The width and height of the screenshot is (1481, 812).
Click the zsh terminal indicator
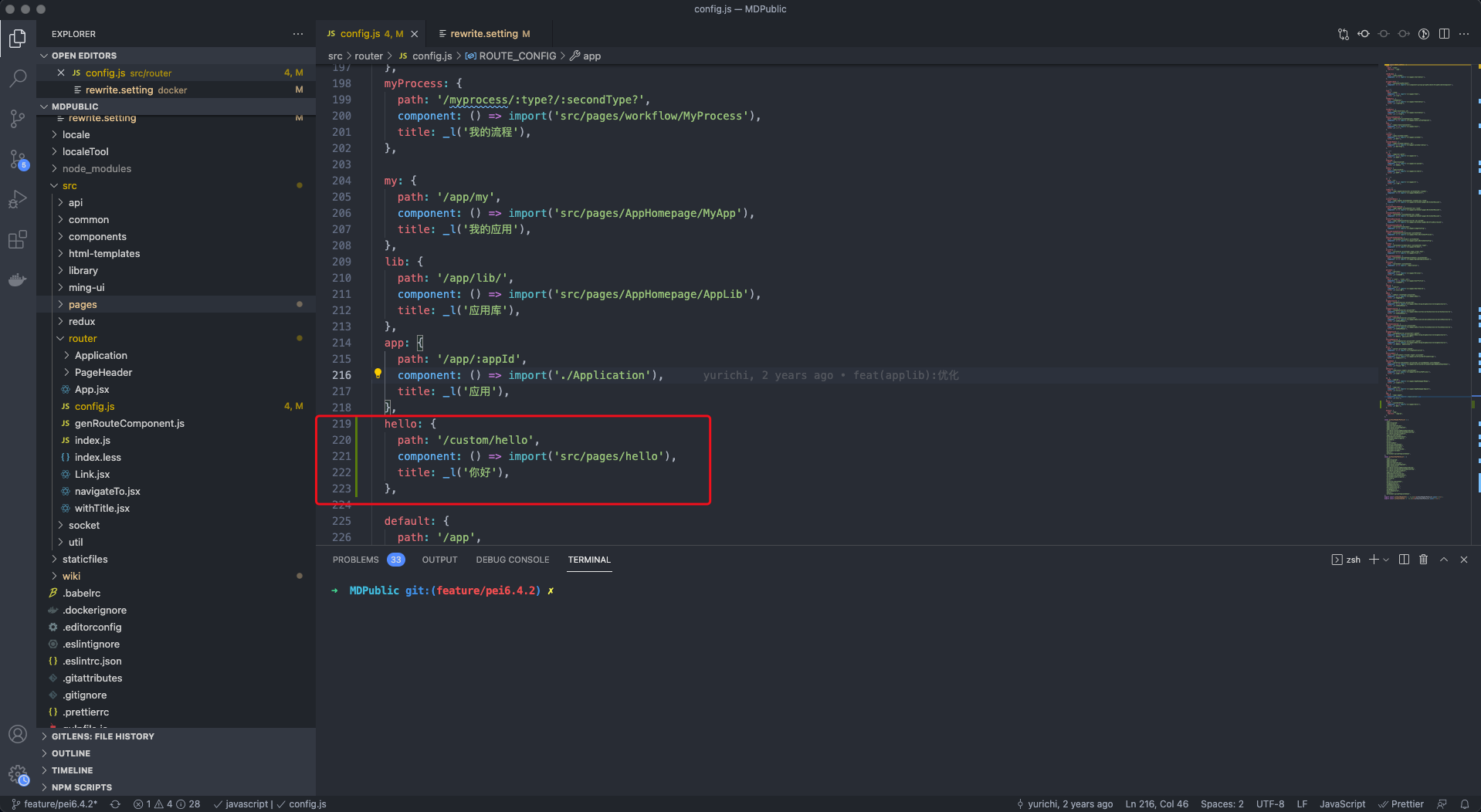[1347, 560]
